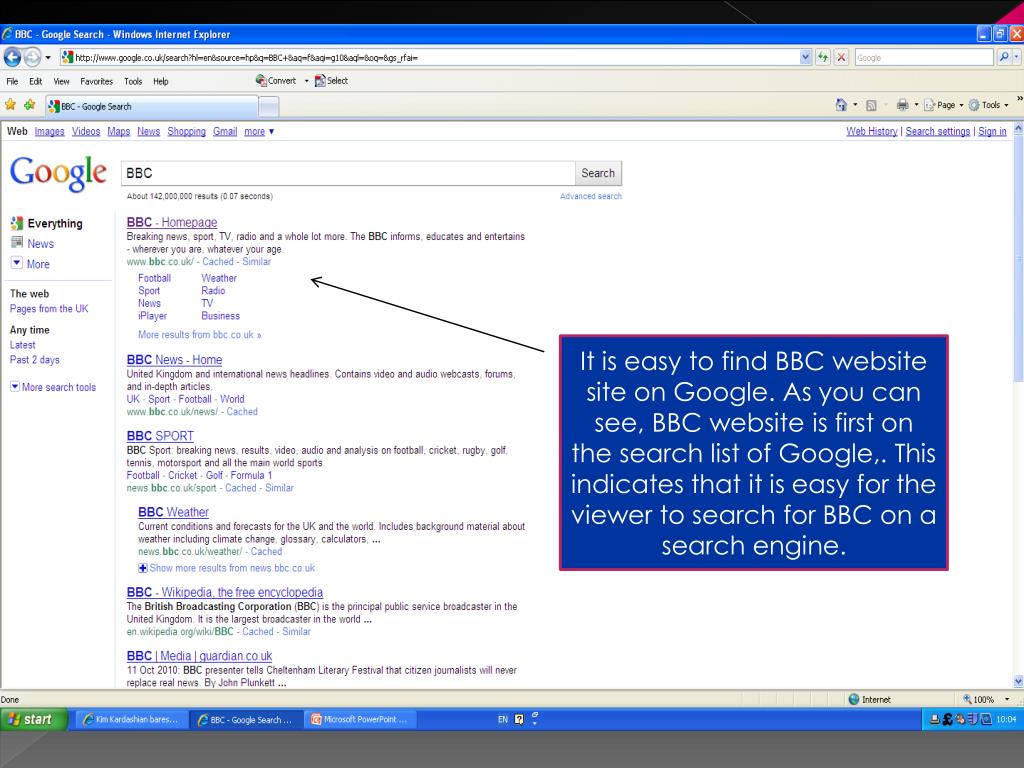Open the File menu
This screenshot has height=768, width=1024.
click(12, 81)
